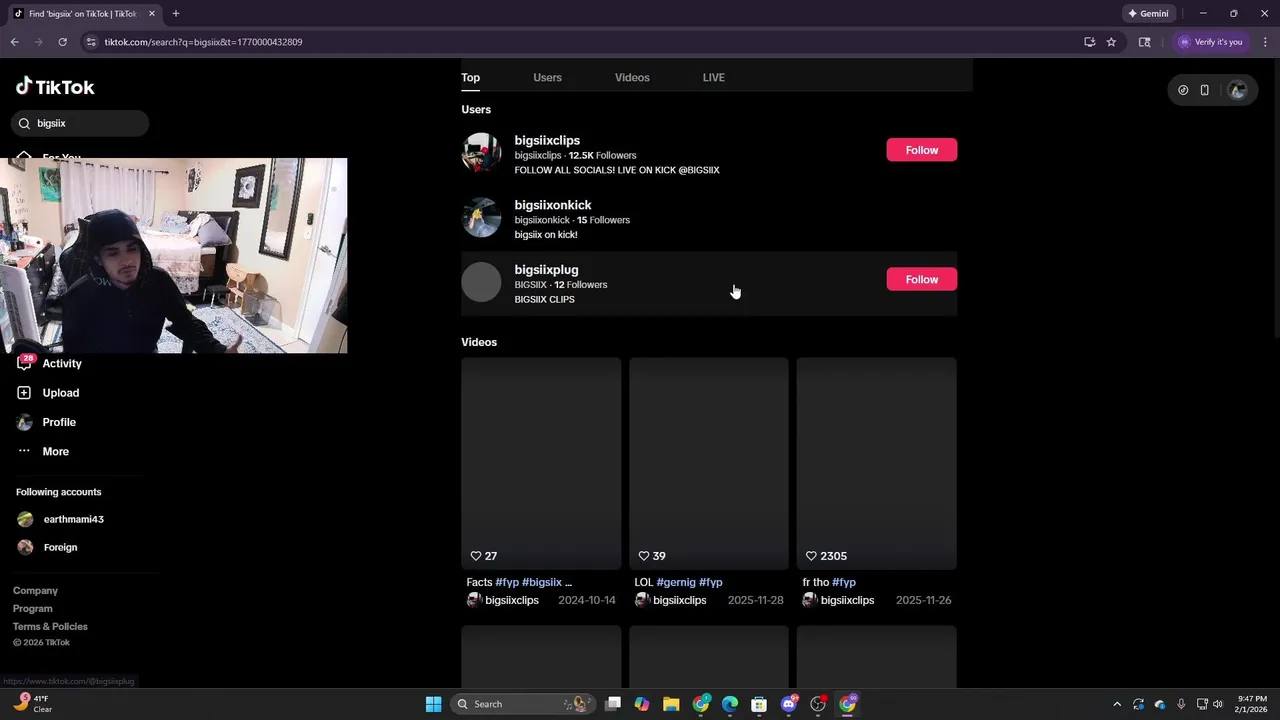Switch to the Videos tab

click(x=632, y=77)
